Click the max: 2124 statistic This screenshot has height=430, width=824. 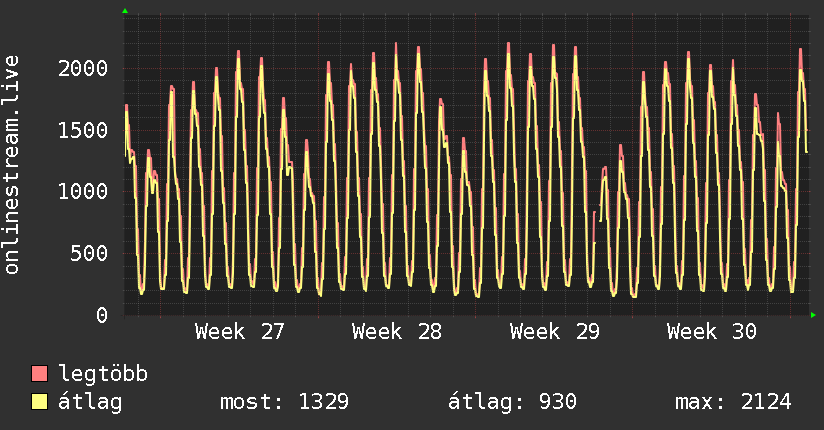pyautogui.click(x=733, y=402)
